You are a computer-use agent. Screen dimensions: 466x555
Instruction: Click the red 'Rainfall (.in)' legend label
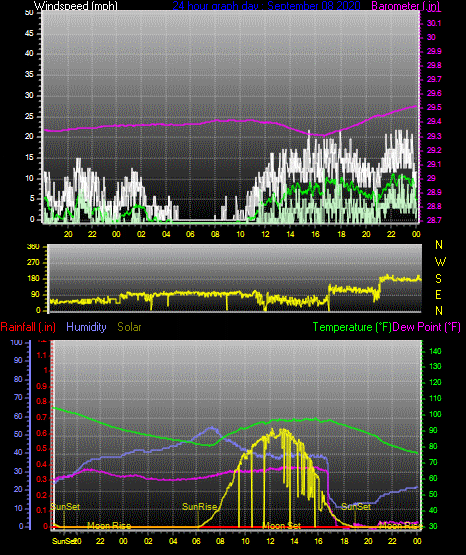pyautogui.click(x=28, y=327)
